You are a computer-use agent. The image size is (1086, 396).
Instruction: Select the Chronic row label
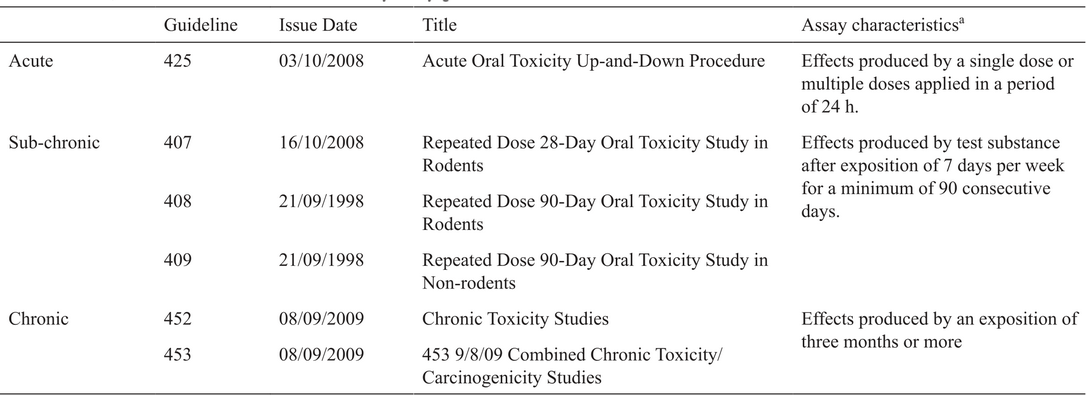[39, 319]
